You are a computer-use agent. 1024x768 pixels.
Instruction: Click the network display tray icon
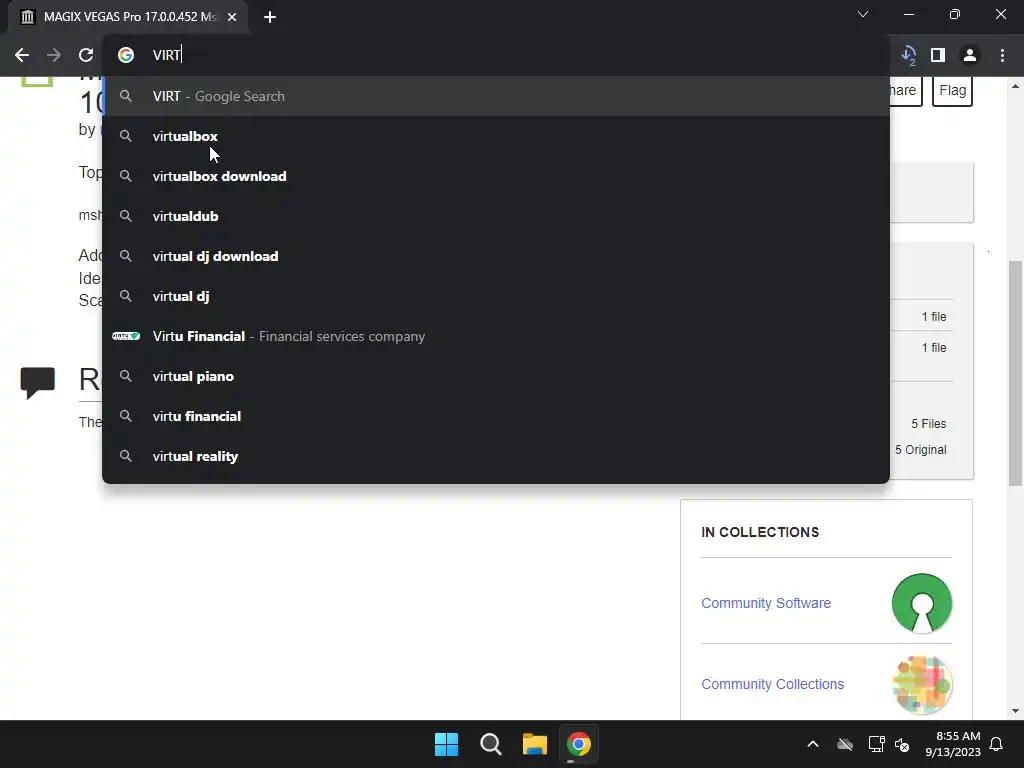[876, 744]
